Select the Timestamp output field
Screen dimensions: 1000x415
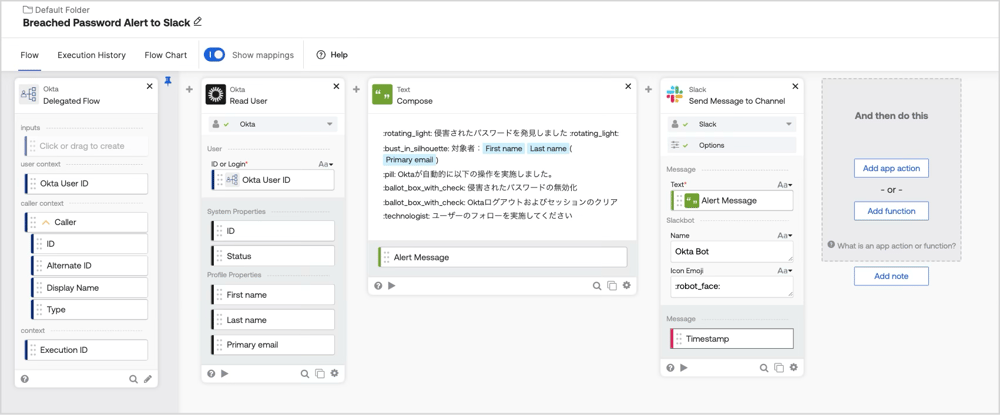(x=732, y=339)
